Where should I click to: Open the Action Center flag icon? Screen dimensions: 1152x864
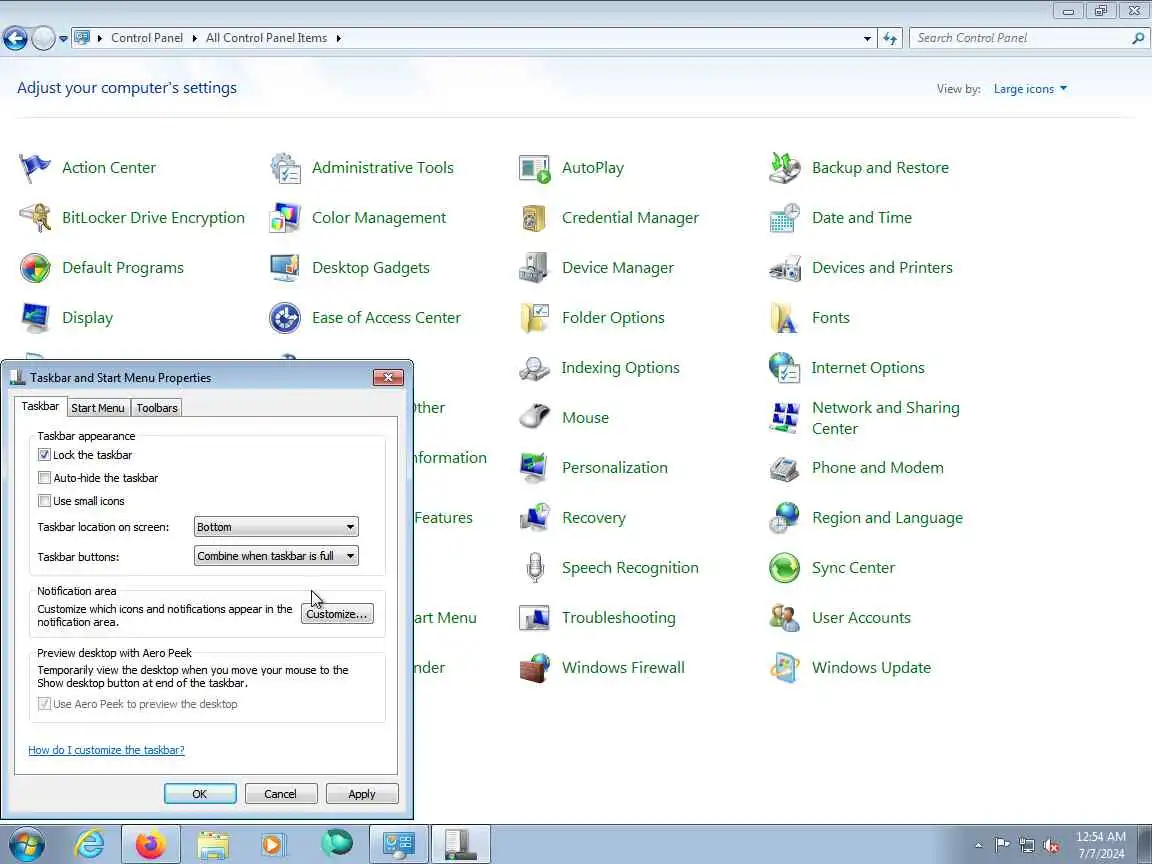[35, 168]
